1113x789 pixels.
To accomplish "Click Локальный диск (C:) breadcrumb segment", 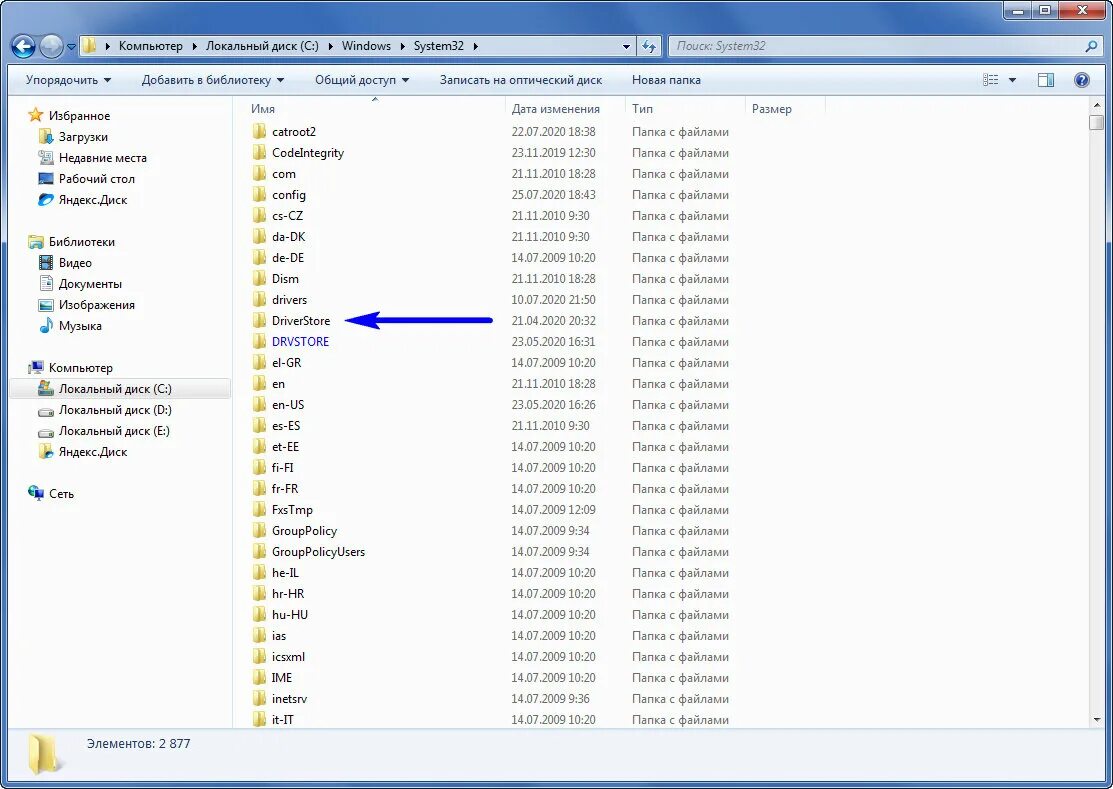I will click(x=262, y=46).
